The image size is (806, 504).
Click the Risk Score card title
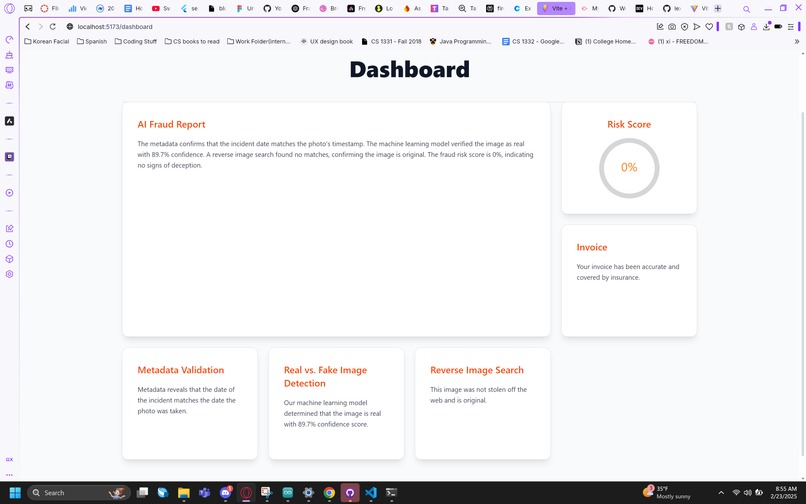[x=629, y=124]
